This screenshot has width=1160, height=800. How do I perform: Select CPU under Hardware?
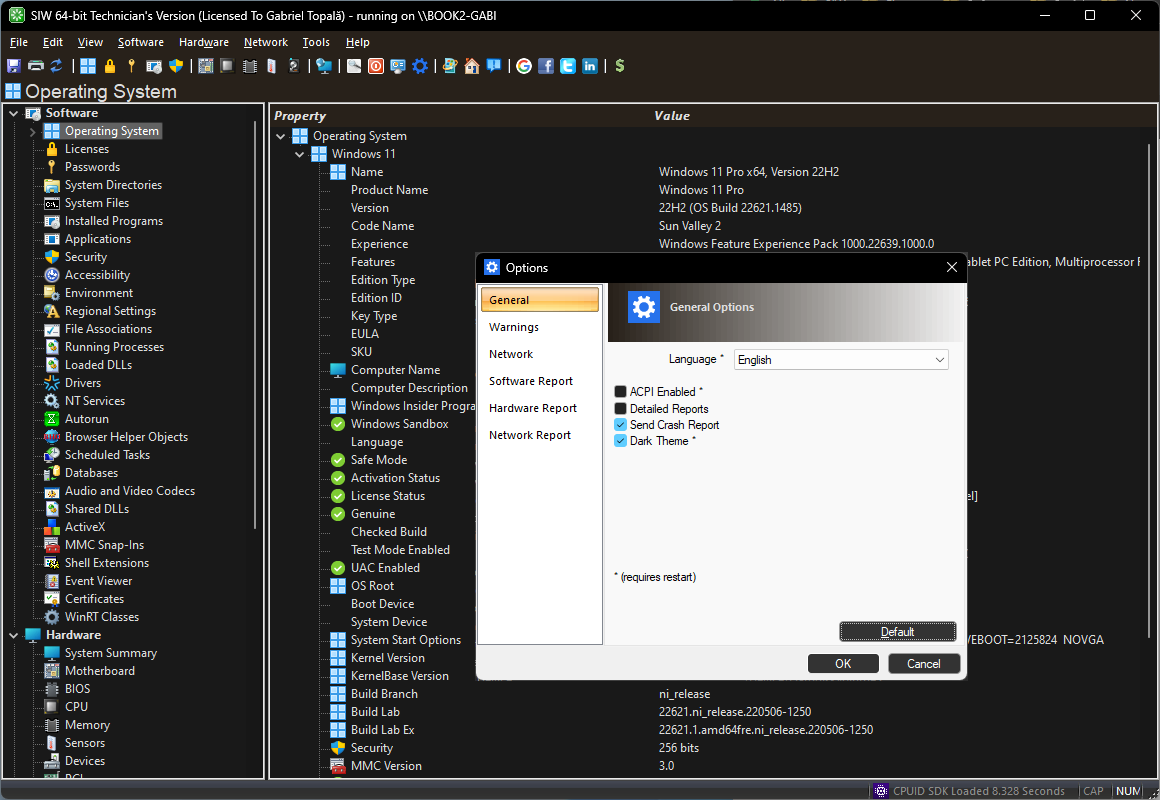(x=76, y=707)
